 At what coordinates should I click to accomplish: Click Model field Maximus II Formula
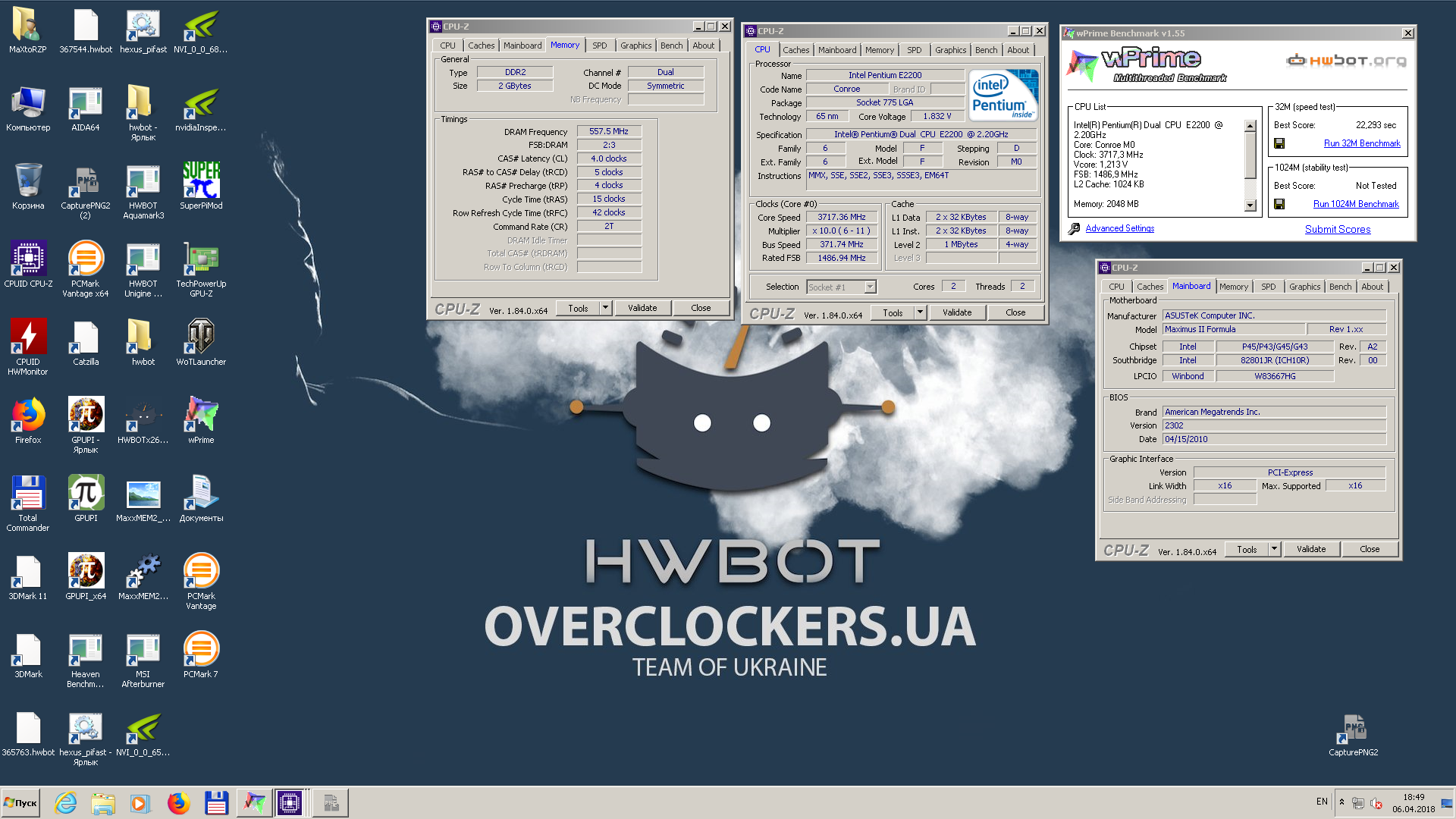[1234, 329]
